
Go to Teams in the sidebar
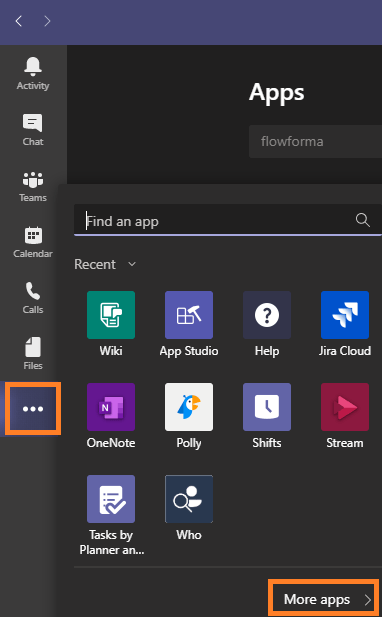[x=33, y=187]
